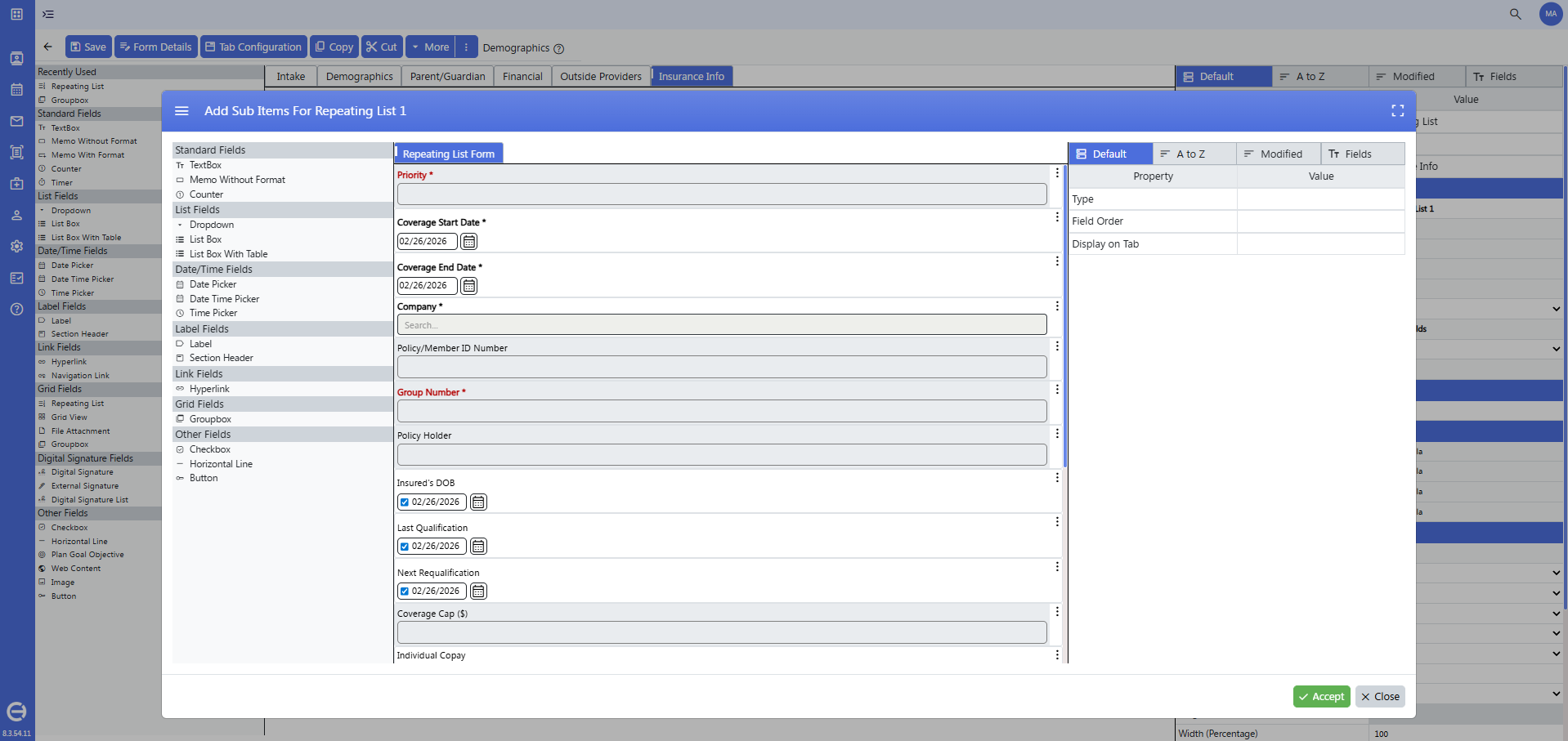Open options menu for Priority field
This screenshot has height=741, width=1568.
1057,173
